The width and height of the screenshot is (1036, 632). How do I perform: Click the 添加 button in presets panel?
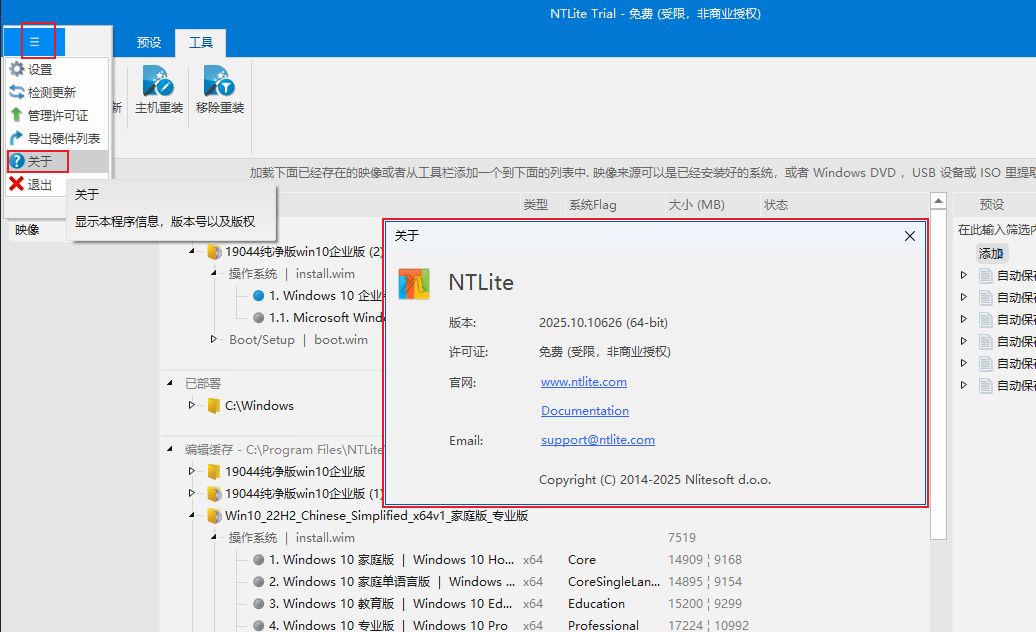pos(991,253)
